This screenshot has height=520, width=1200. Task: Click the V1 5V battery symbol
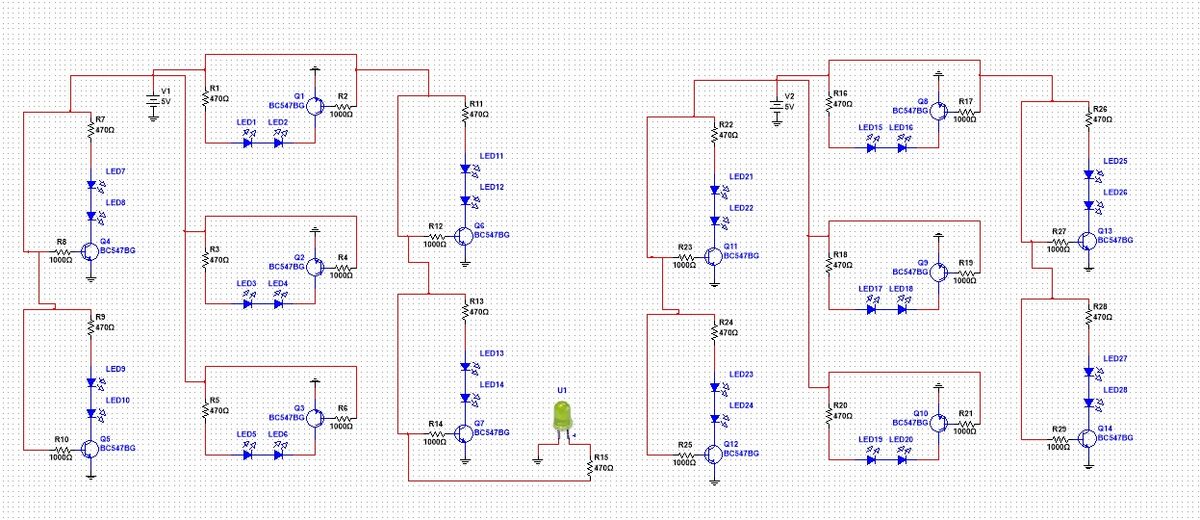coord(153,100)
